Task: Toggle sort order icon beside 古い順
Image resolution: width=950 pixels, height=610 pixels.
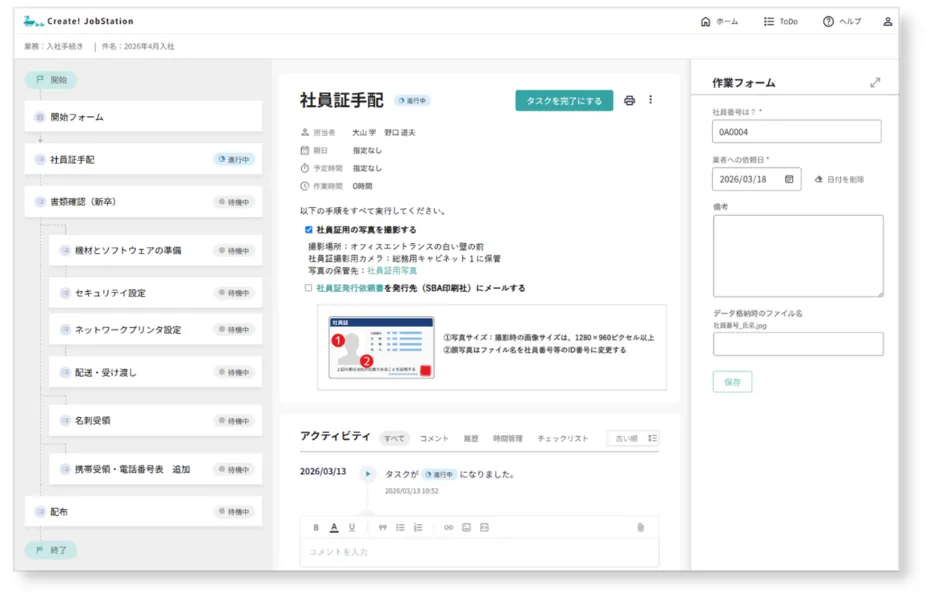Action: [652, 438]
